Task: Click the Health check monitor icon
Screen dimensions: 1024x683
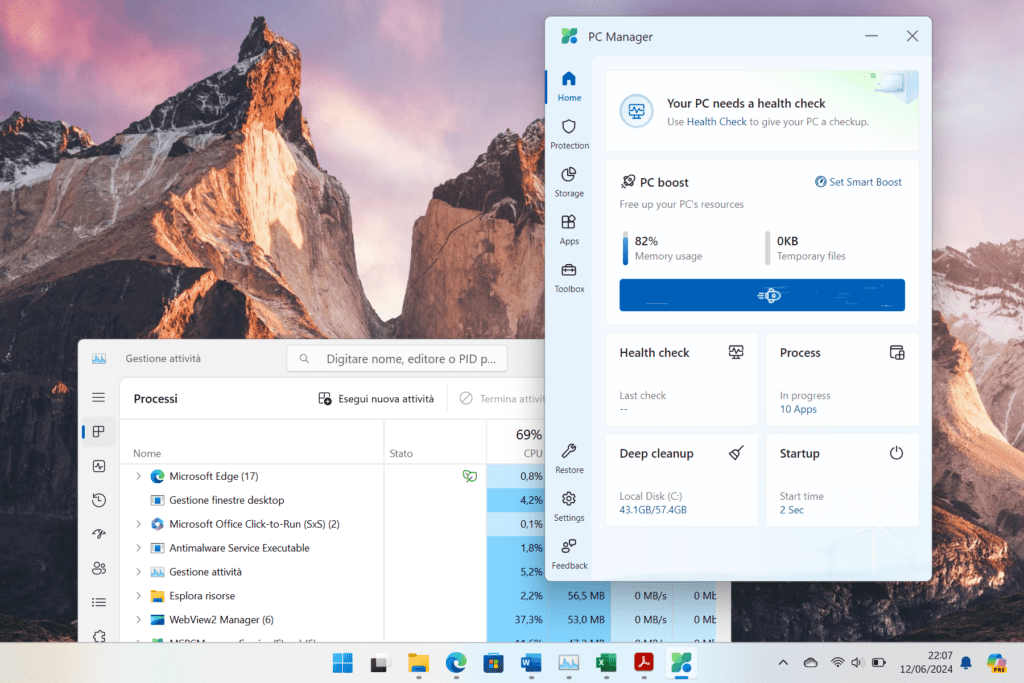Action: 736,353
